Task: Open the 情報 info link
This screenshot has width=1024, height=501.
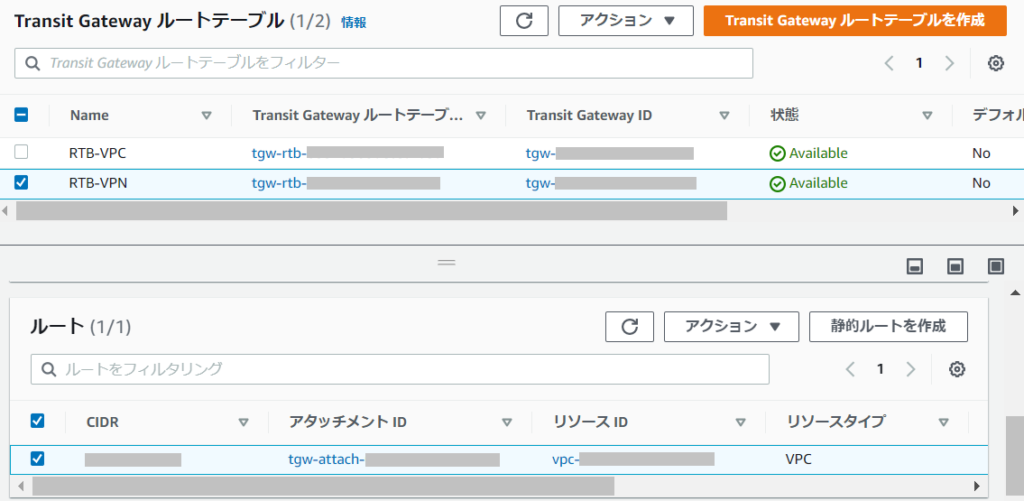Action: 353,23
